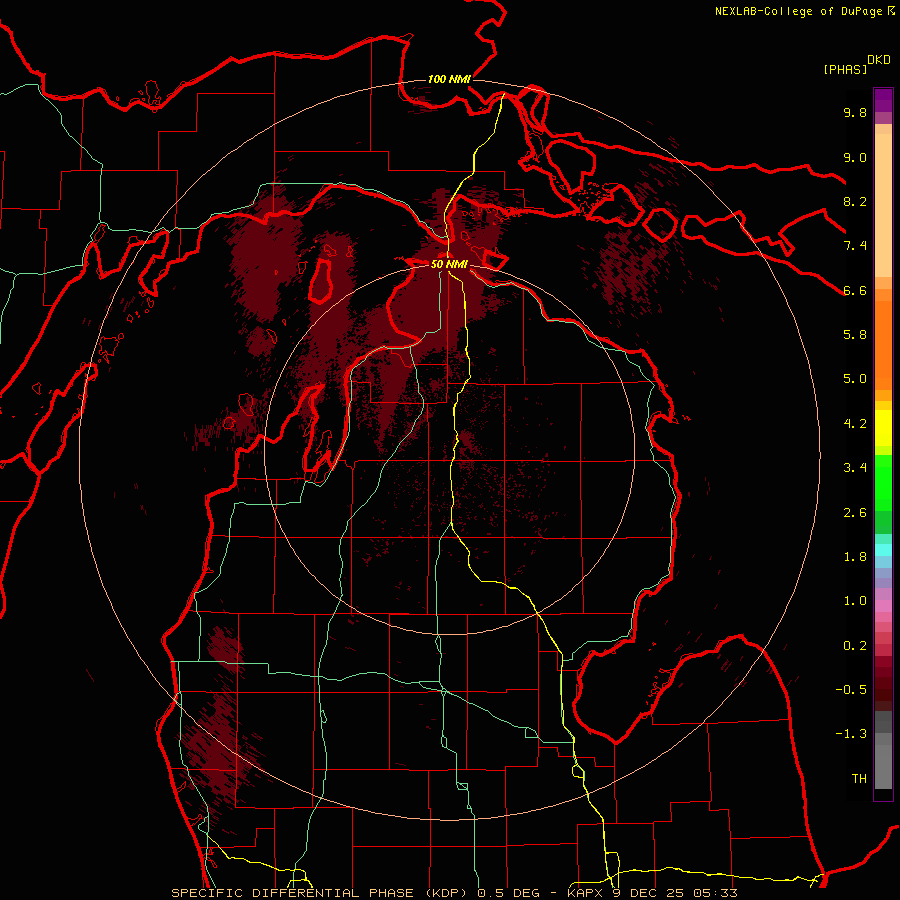This screenshot has width=900, height=900.
Task: Click the 7.4 legend value
Action: (855, 246)
